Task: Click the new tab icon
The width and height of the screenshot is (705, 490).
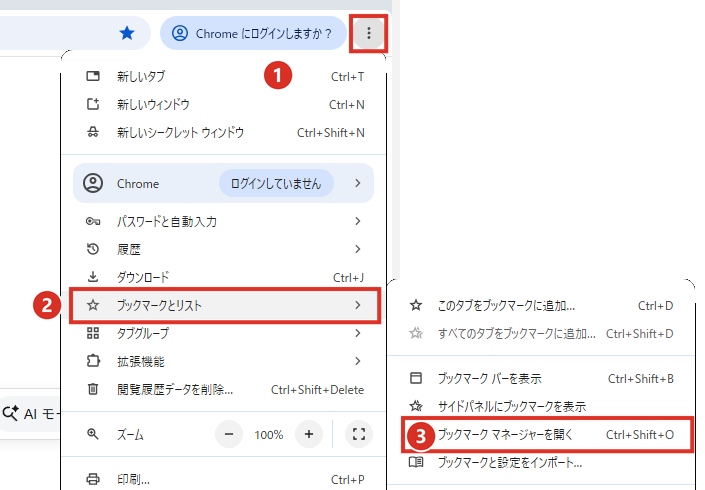Action: coord(93,76)
